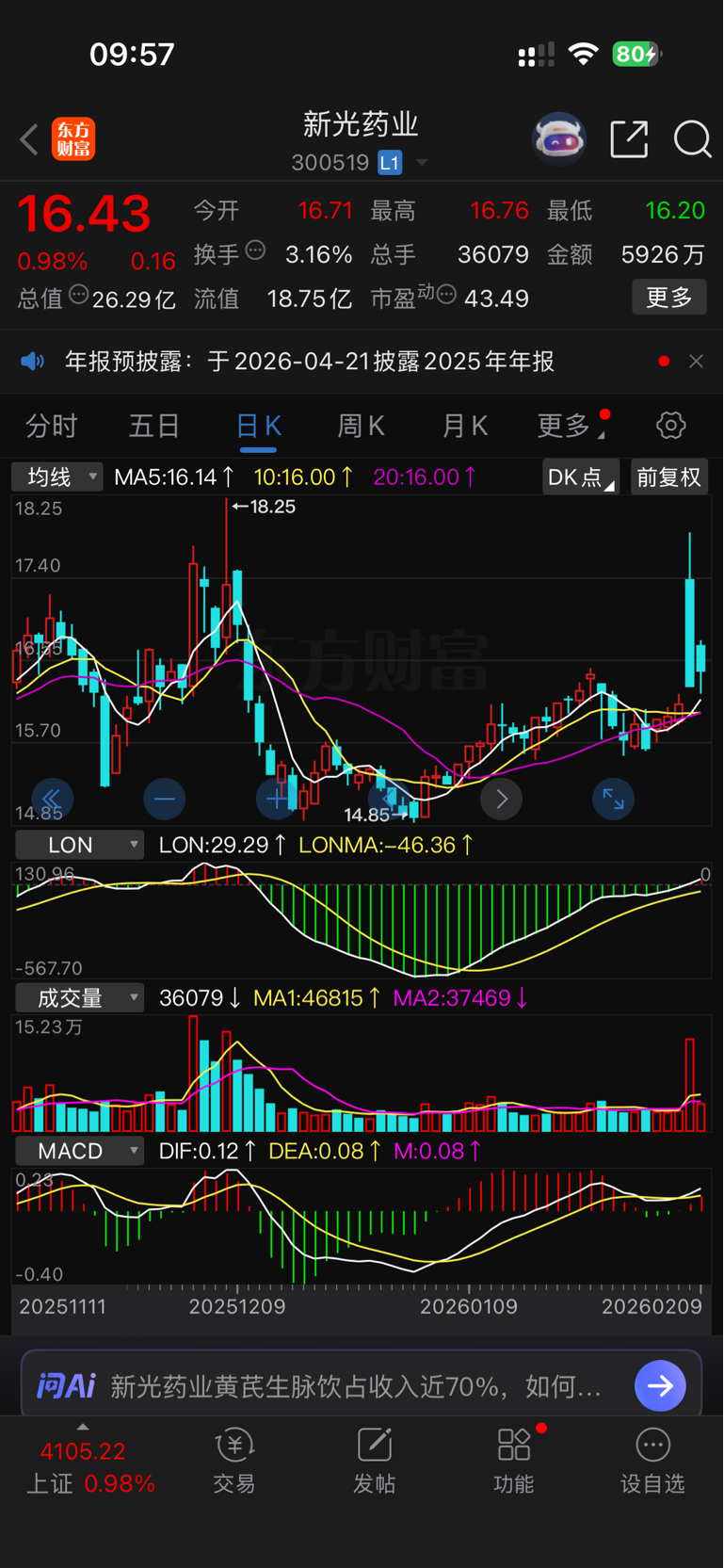Tap the 09:57 clock
Image resolution: width=724 pixels, height=1568 pixels.
click(x=132, y=54)
